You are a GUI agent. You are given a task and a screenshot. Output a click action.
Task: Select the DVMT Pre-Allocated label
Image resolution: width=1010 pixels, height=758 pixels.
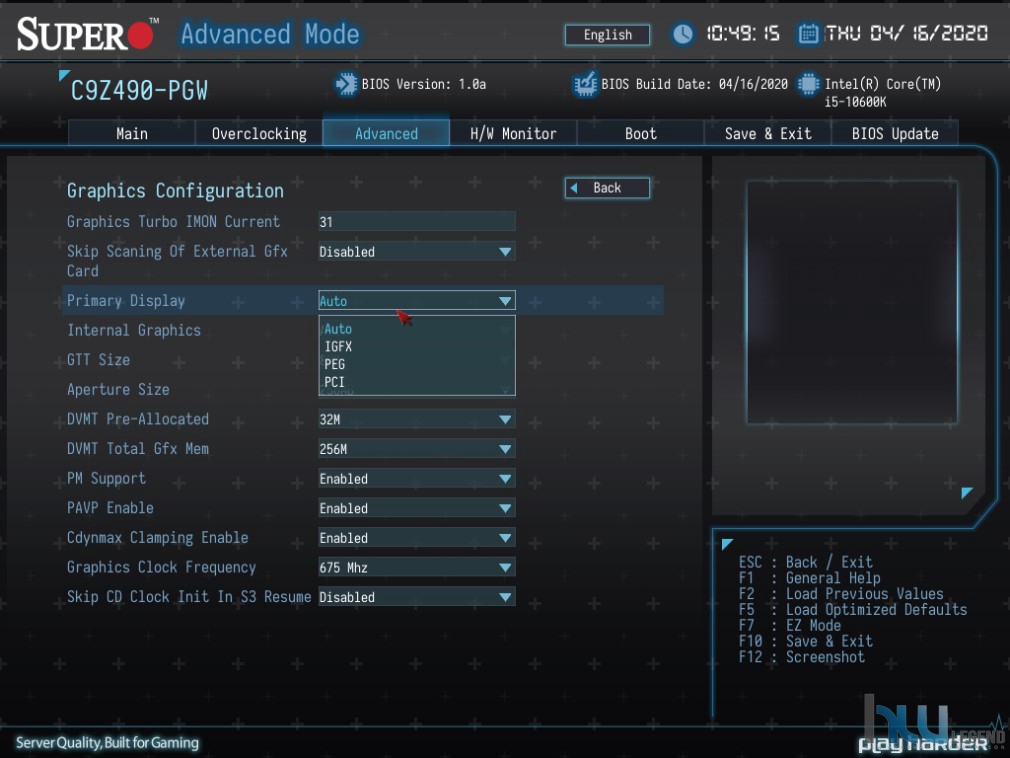pyautogui.click(x=138, y=419)
